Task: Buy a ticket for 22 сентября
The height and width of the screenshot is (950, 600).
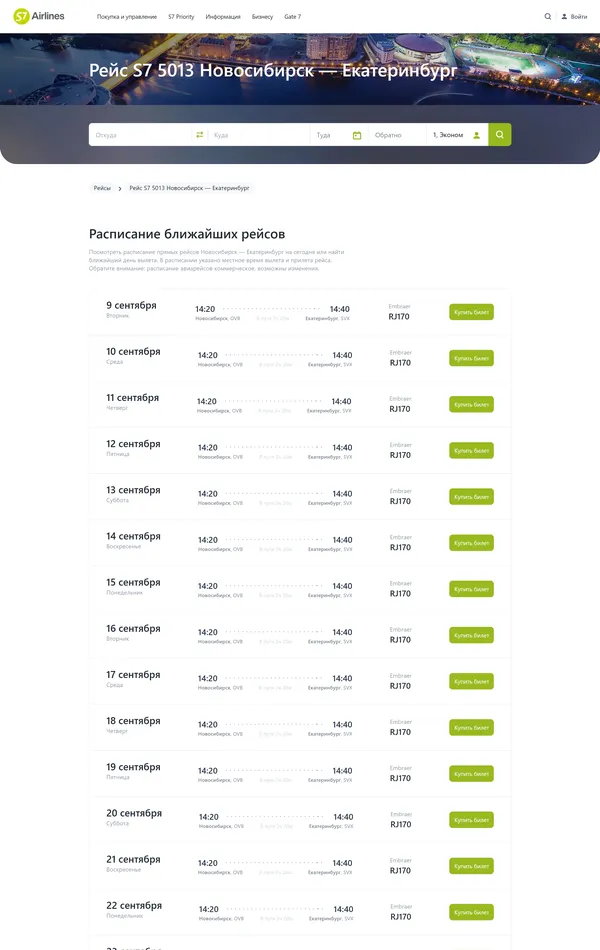Action: pos(471,912)
